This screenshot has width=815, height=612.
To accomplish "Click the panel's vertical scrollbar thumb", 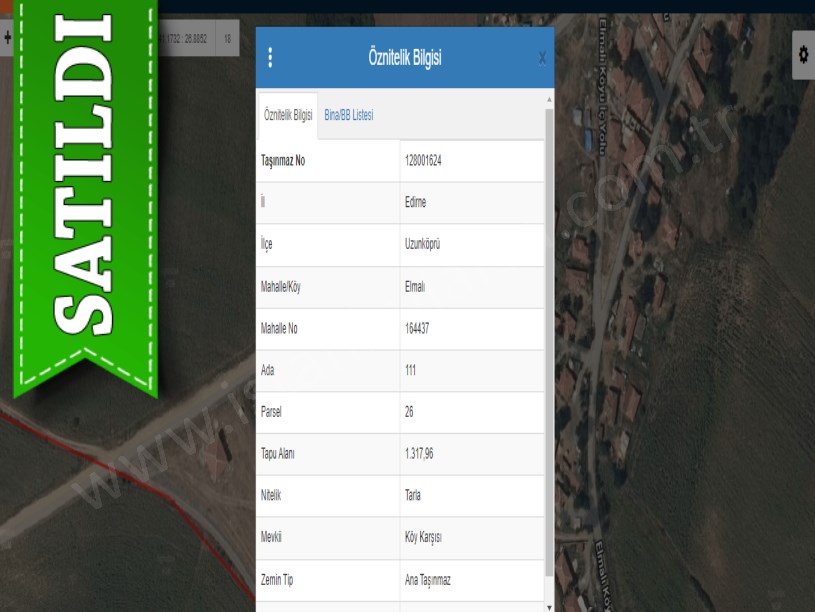I will click(x=548, y=340).
